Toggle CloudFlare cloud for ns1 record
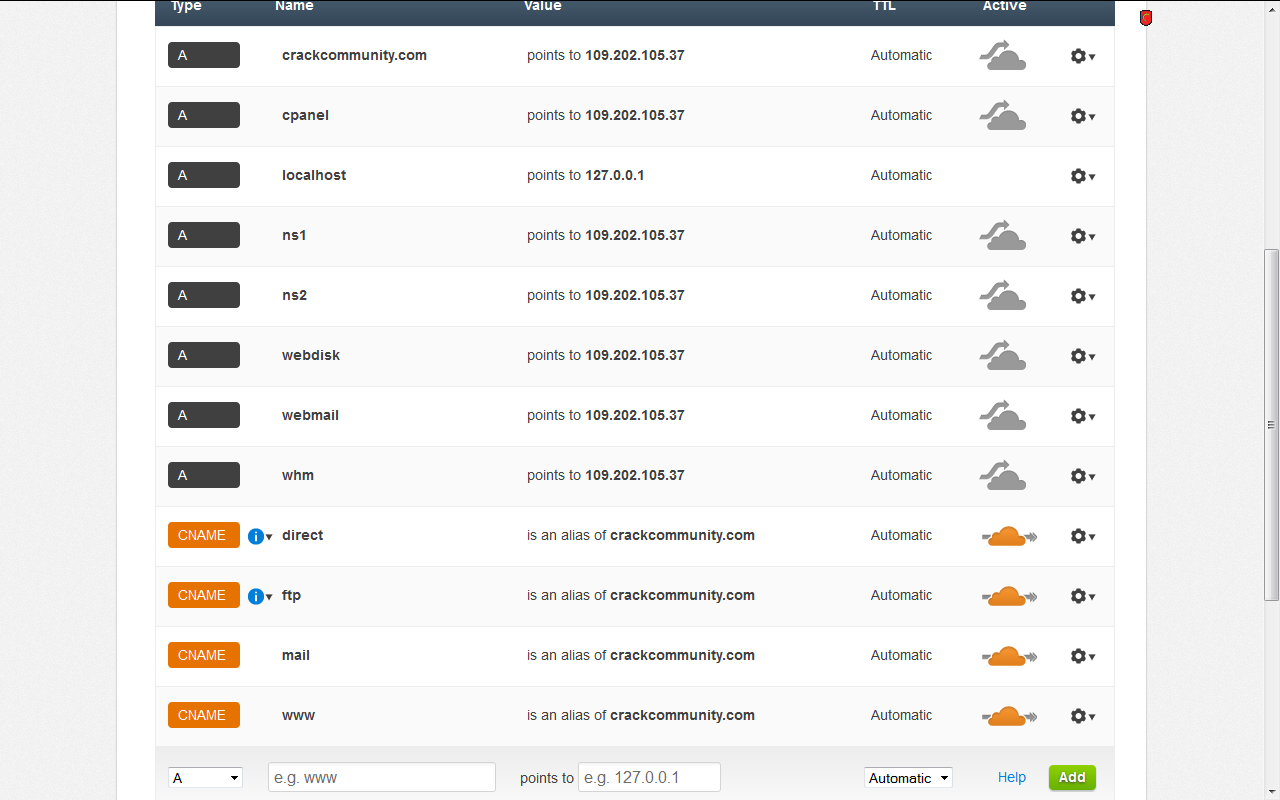 click(x=1002, y=236)
